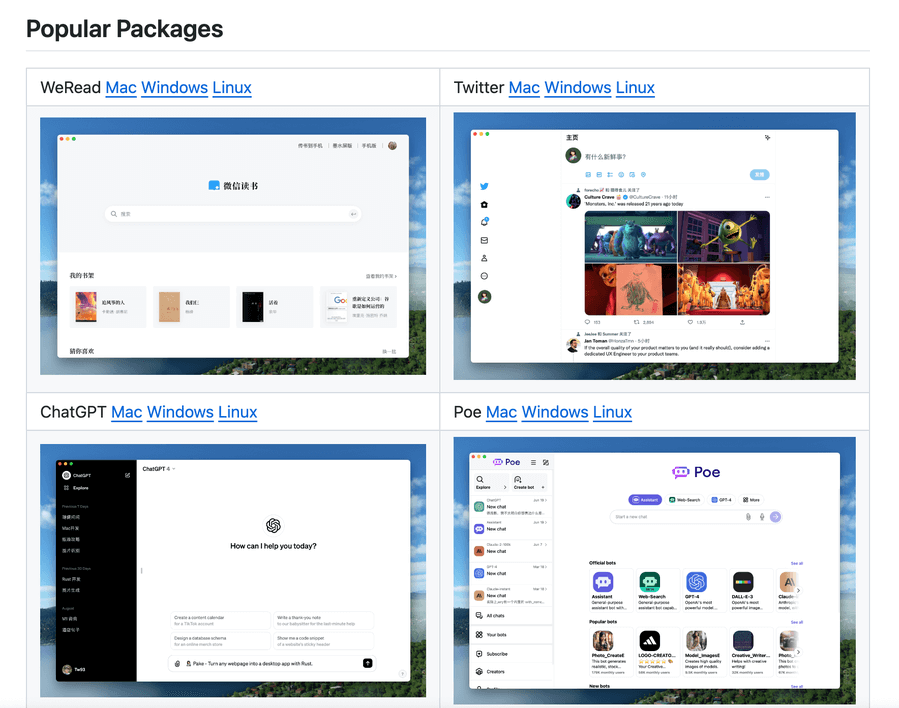Click 'Design a database schema' suggestion card
The height and width of the screenshot is (708, 899).
220,641
